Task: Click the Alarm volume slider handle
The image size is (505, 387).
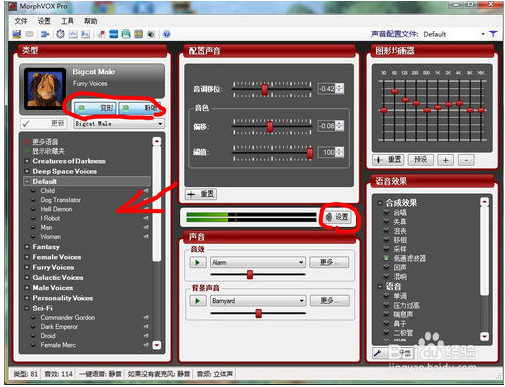Action: [250, 274]
